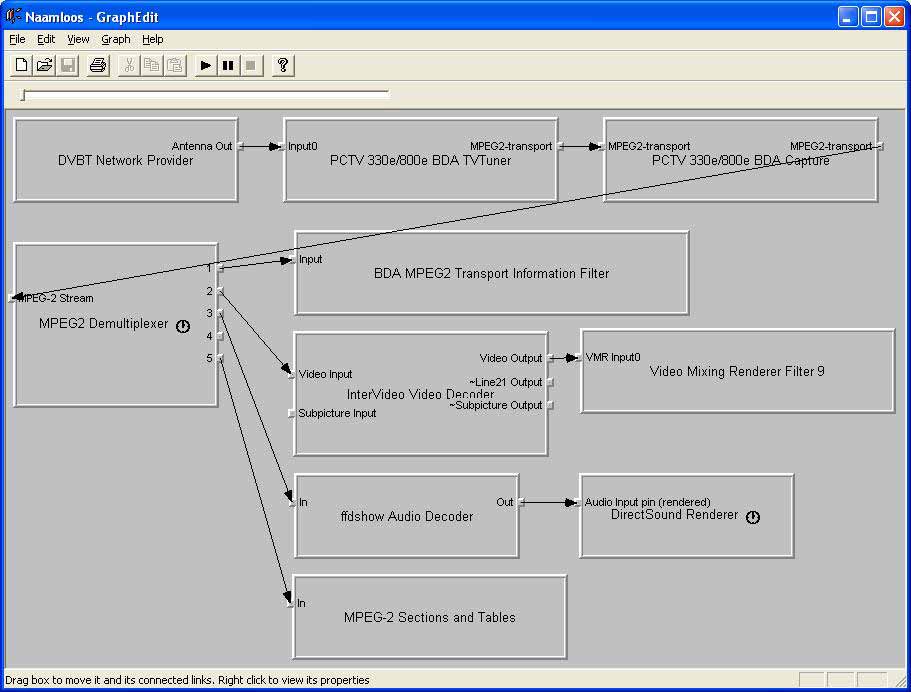Click the Antenna Out pin
Viewport: 911px width, 692px height.
pos(241,146)
